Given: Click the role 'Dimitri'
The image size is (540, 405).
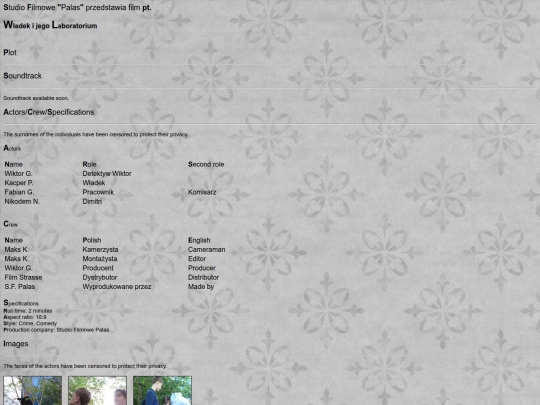Looking at the screenshot, I should point(92,201).
